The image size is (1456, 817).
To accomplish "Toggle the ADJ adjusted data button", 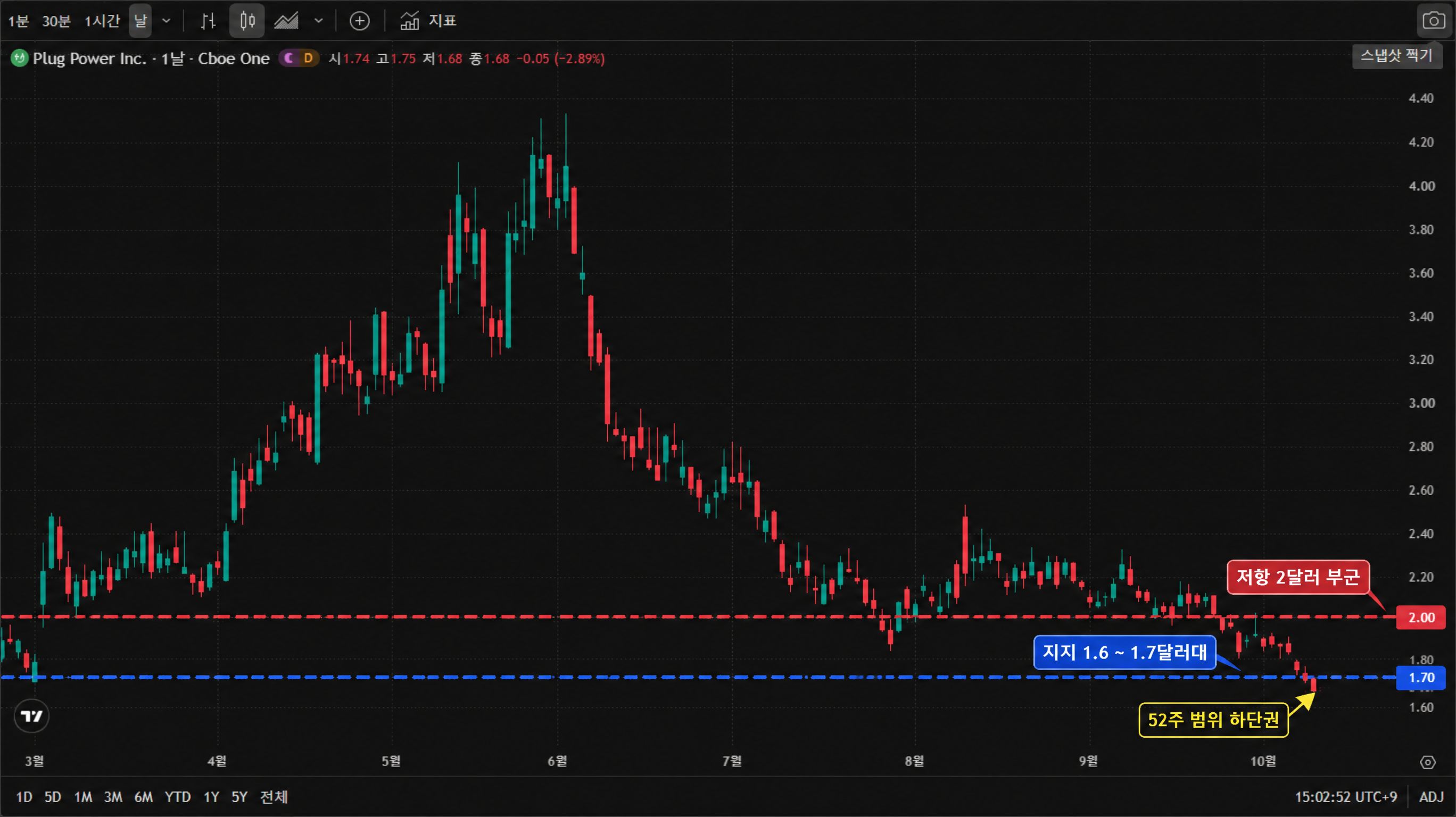I will [x=1431, y=797].
